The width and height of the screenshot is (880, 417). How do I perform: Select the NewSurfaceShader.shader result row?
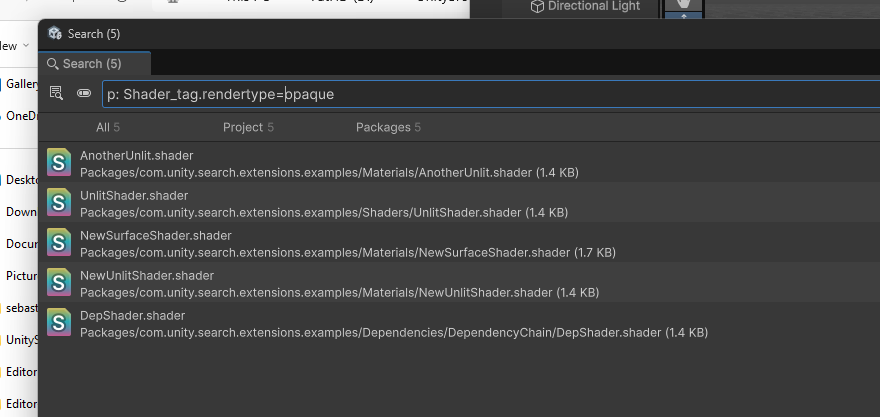(x=400, y=243)
